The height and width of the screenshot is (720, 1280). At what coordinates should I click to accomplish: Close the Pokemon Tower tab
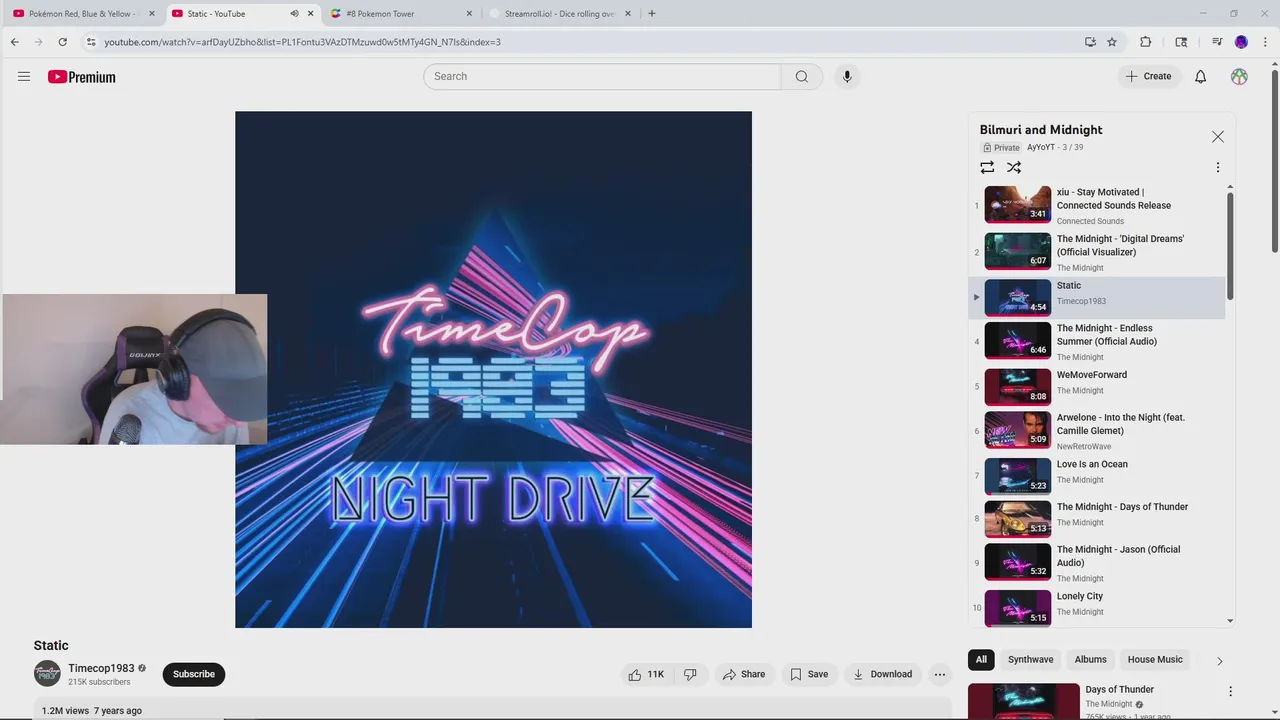[469, 14]
